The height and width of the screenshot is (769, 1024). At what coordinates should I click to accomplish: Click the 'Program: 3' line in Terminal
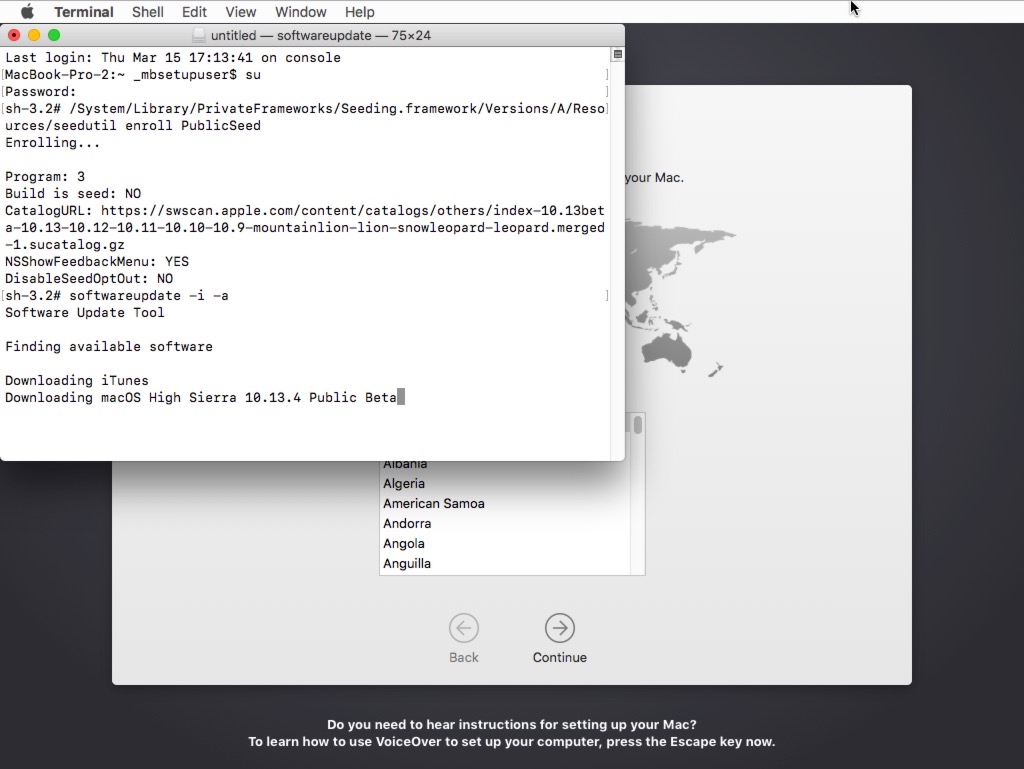pyautogui.click(x=44, y=177)
